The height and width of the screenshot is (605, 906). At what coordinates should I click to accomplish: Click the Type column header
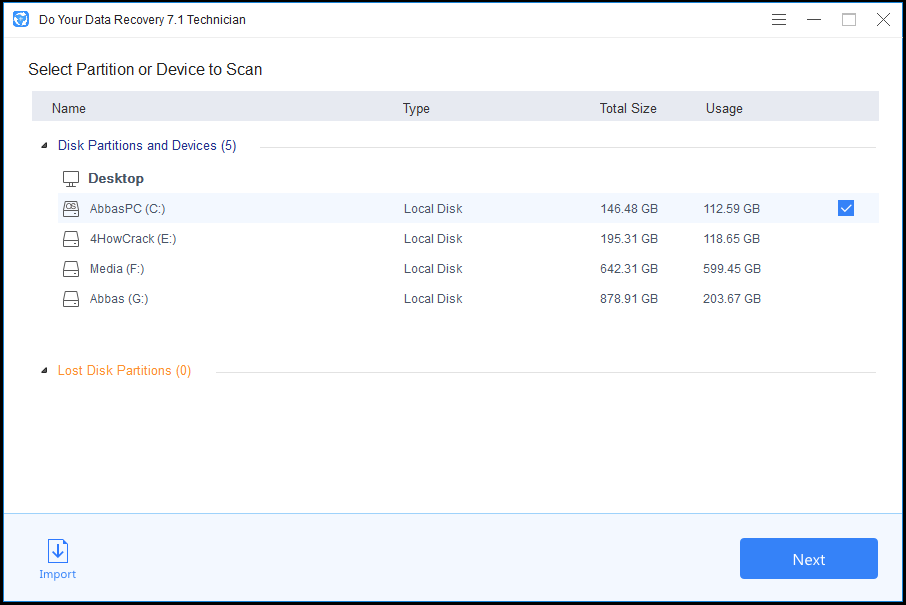(416, 108)
